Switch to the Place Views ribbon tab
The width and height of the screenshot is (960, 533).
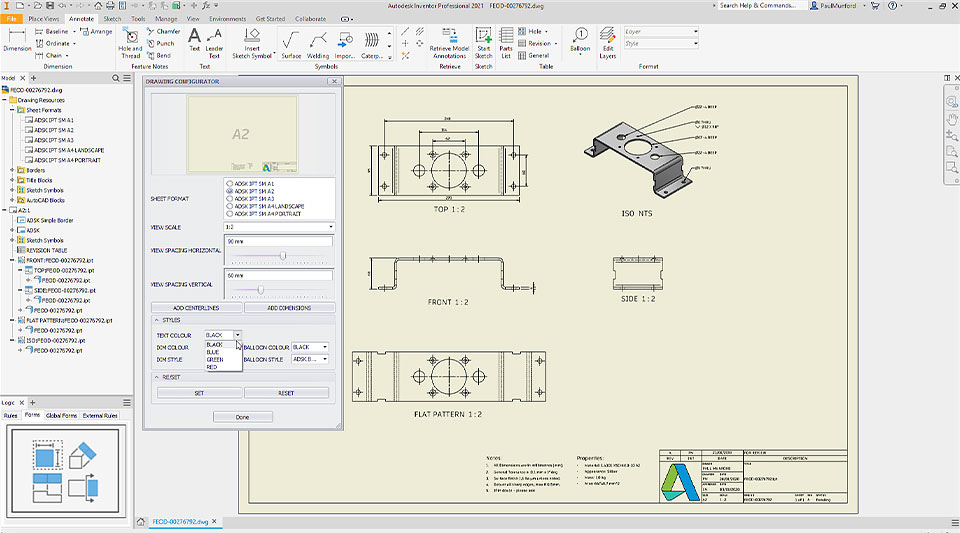tap(43, 19)
